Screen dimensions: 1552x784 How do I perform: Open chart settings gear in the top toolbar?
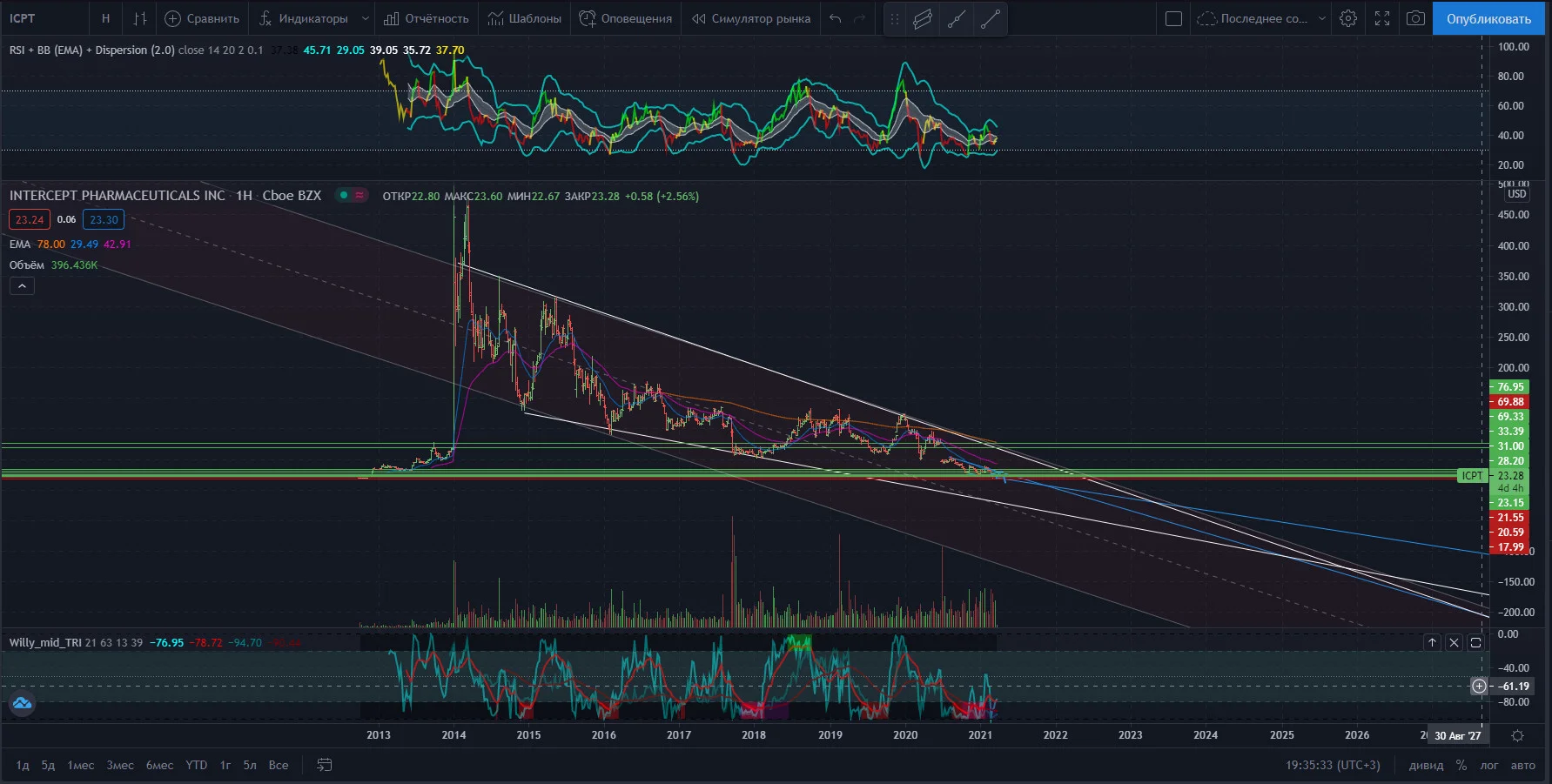coord(1348,18)
